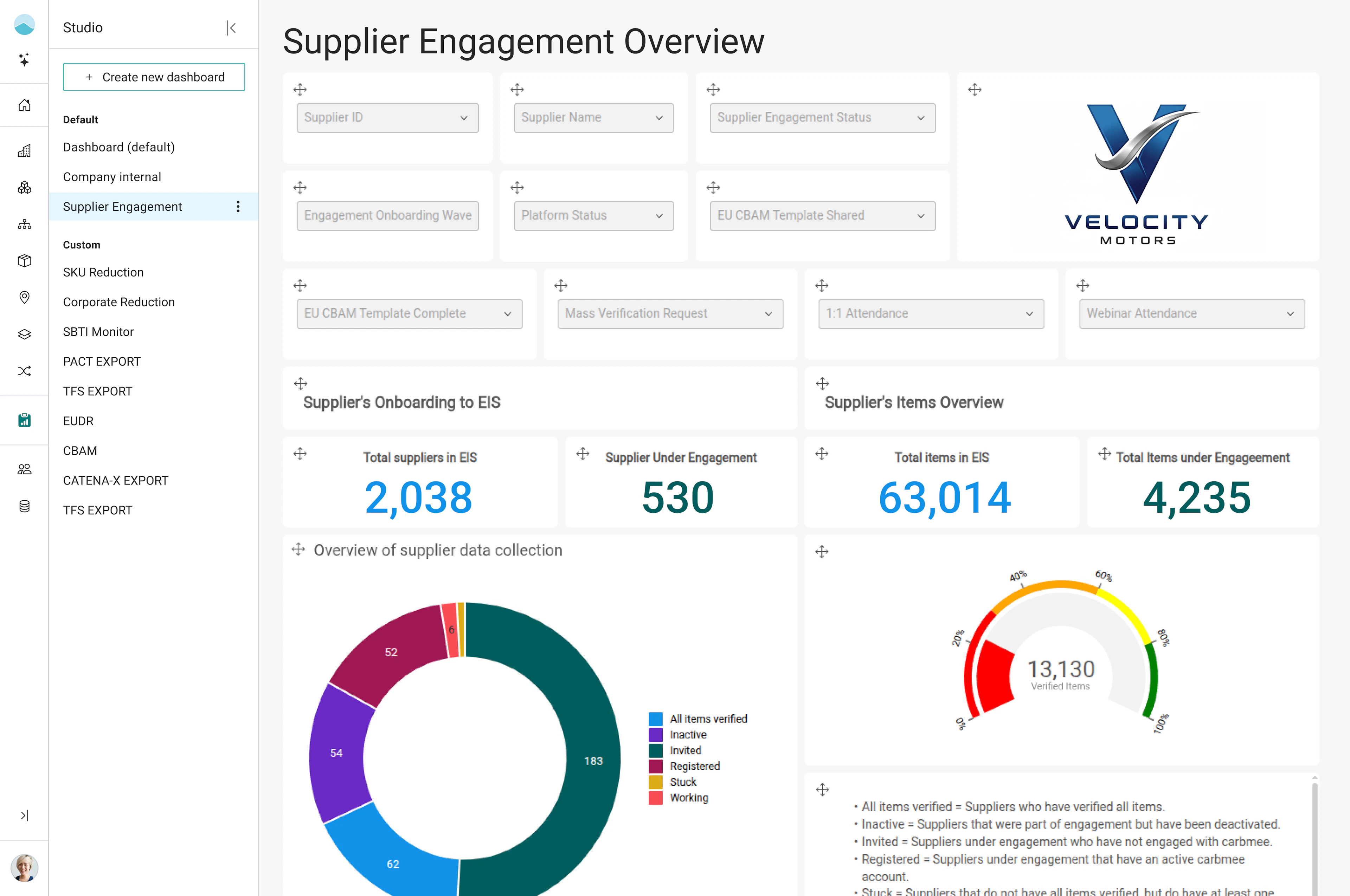Open the database icon in sidebar
This screenshot has width=1350, height=896.
click(x=24, y=506)
